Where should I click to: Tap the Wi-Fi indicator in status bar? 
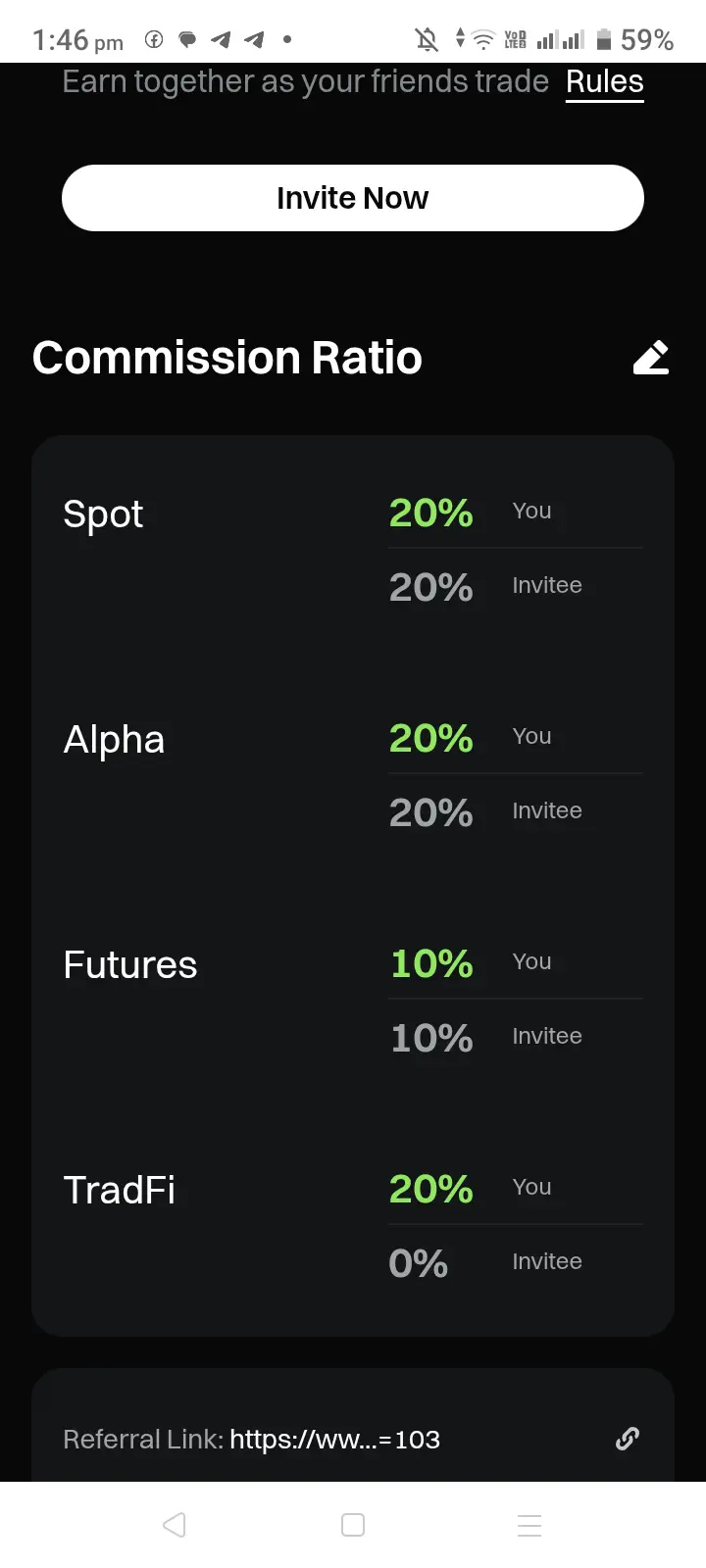click(x=482, y=39)
